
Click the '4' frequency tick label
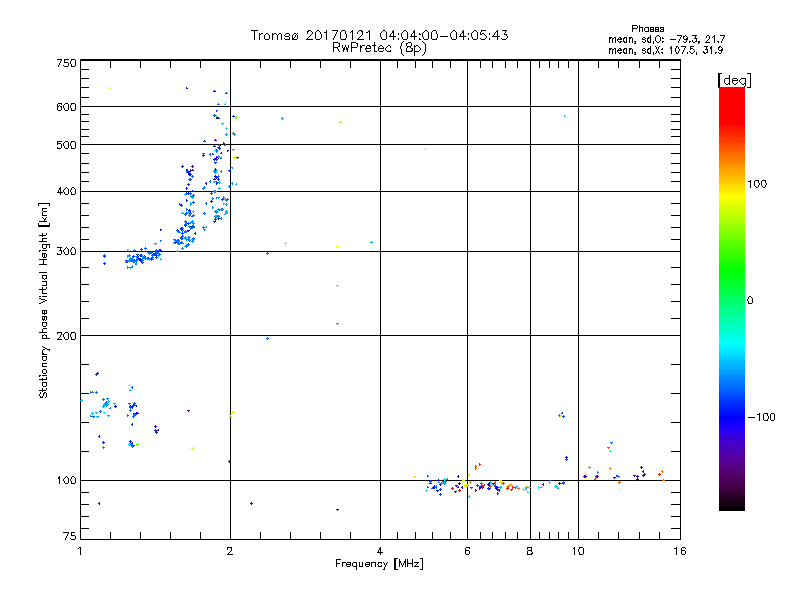[x=380, y=551]
